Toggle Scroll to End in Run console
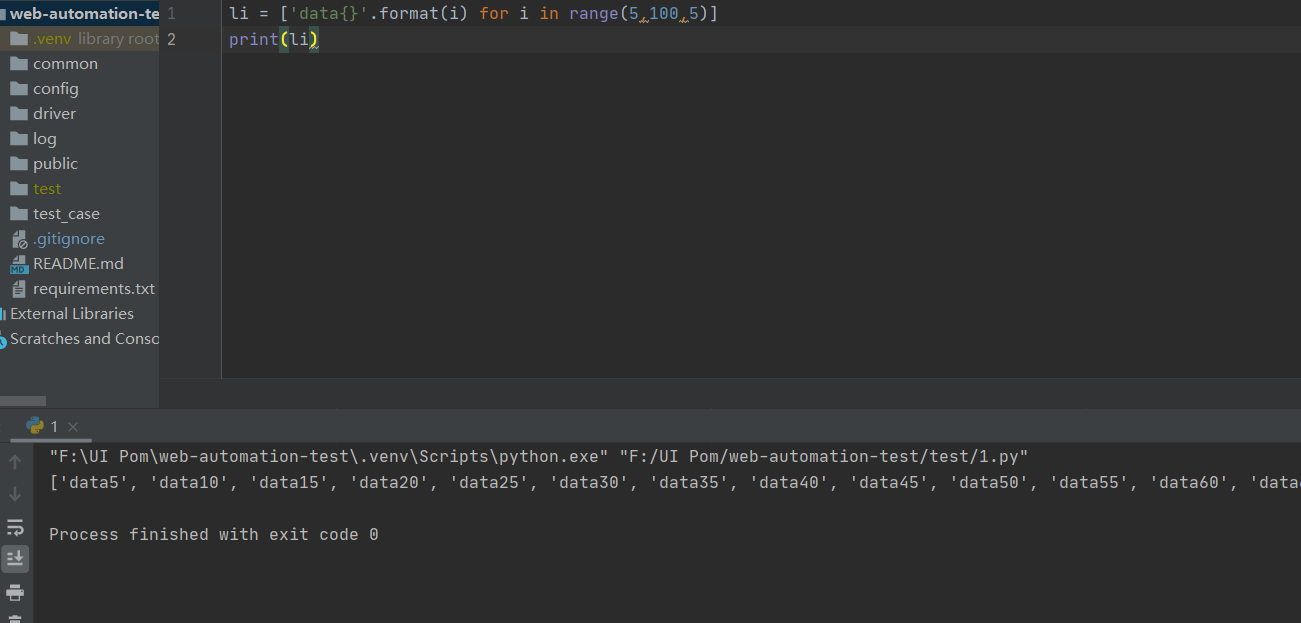 [15, 559]
